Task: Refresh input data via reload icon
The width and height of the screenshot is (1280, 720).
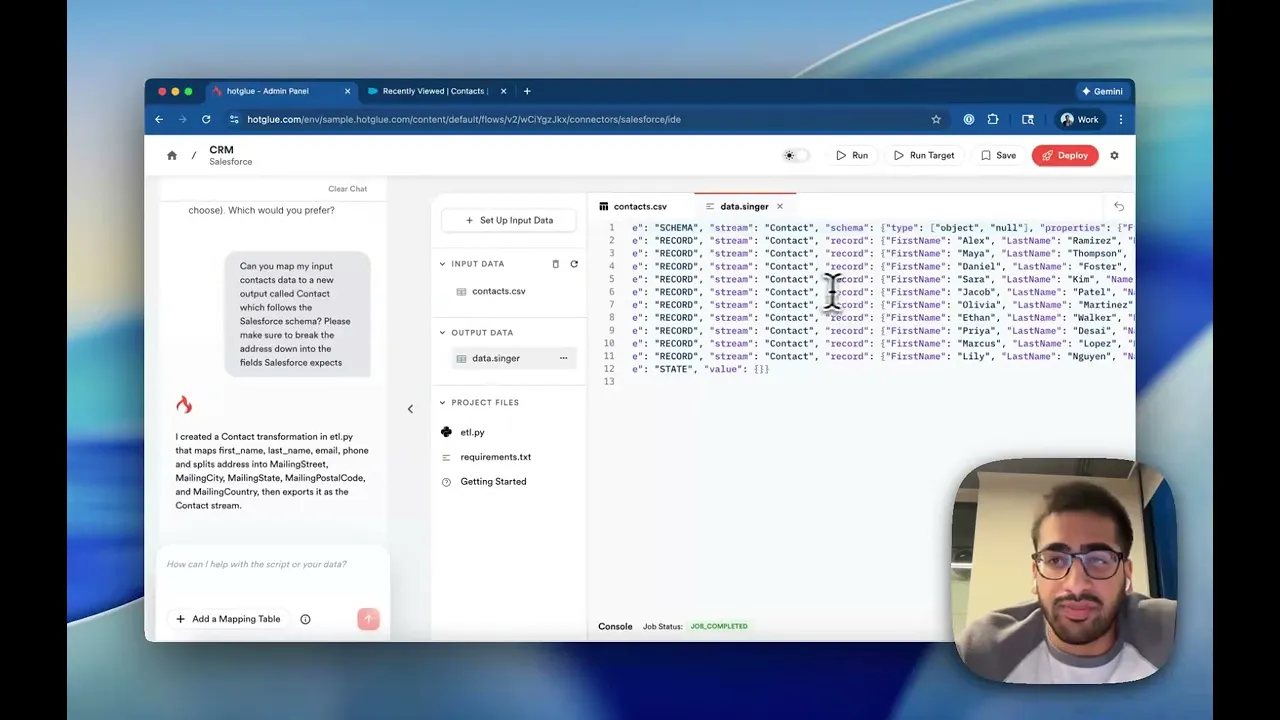Action: click(x=574, y=264)
